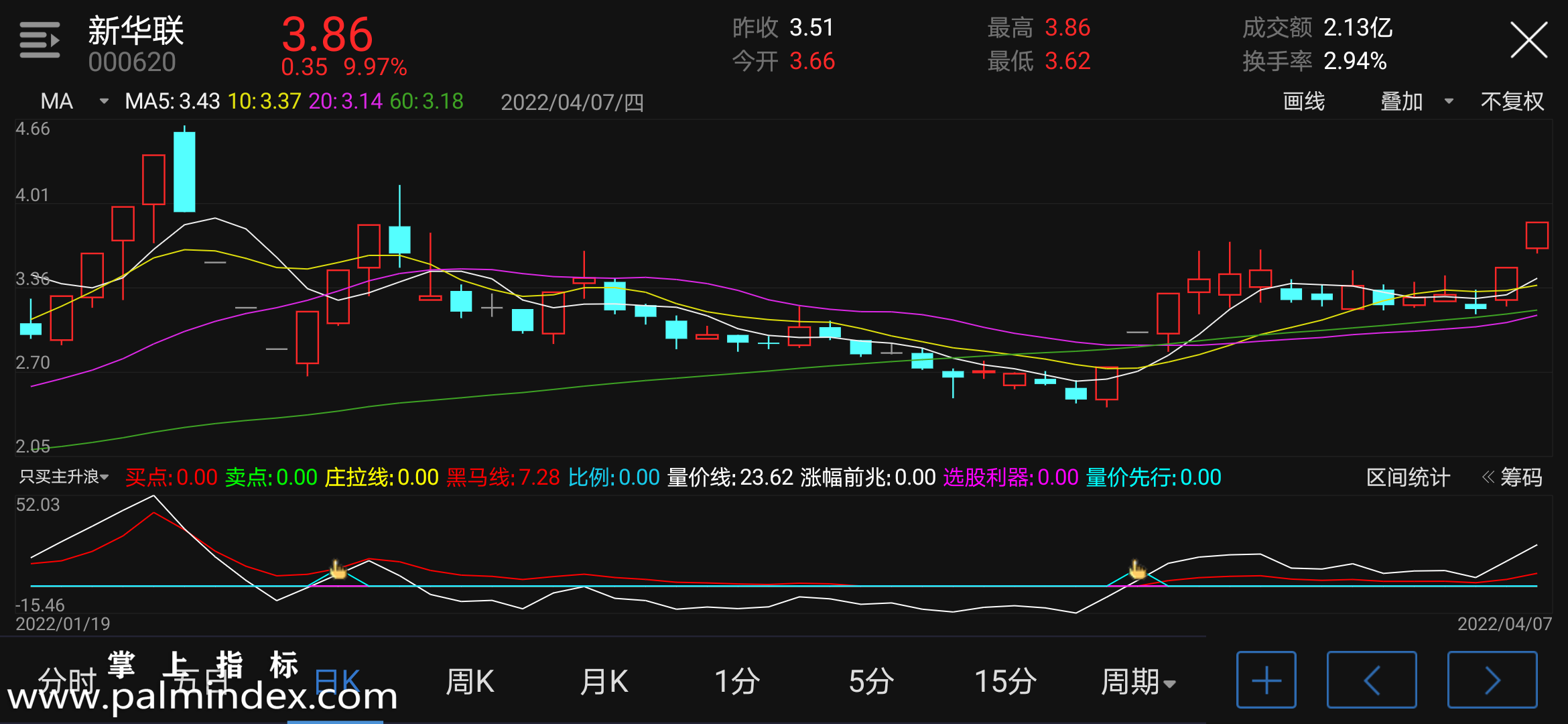Tap the 量价线: 23.62 indicator label
Image resolution: width=1568 pixels, height=724 pixels.
pos(730,477)
